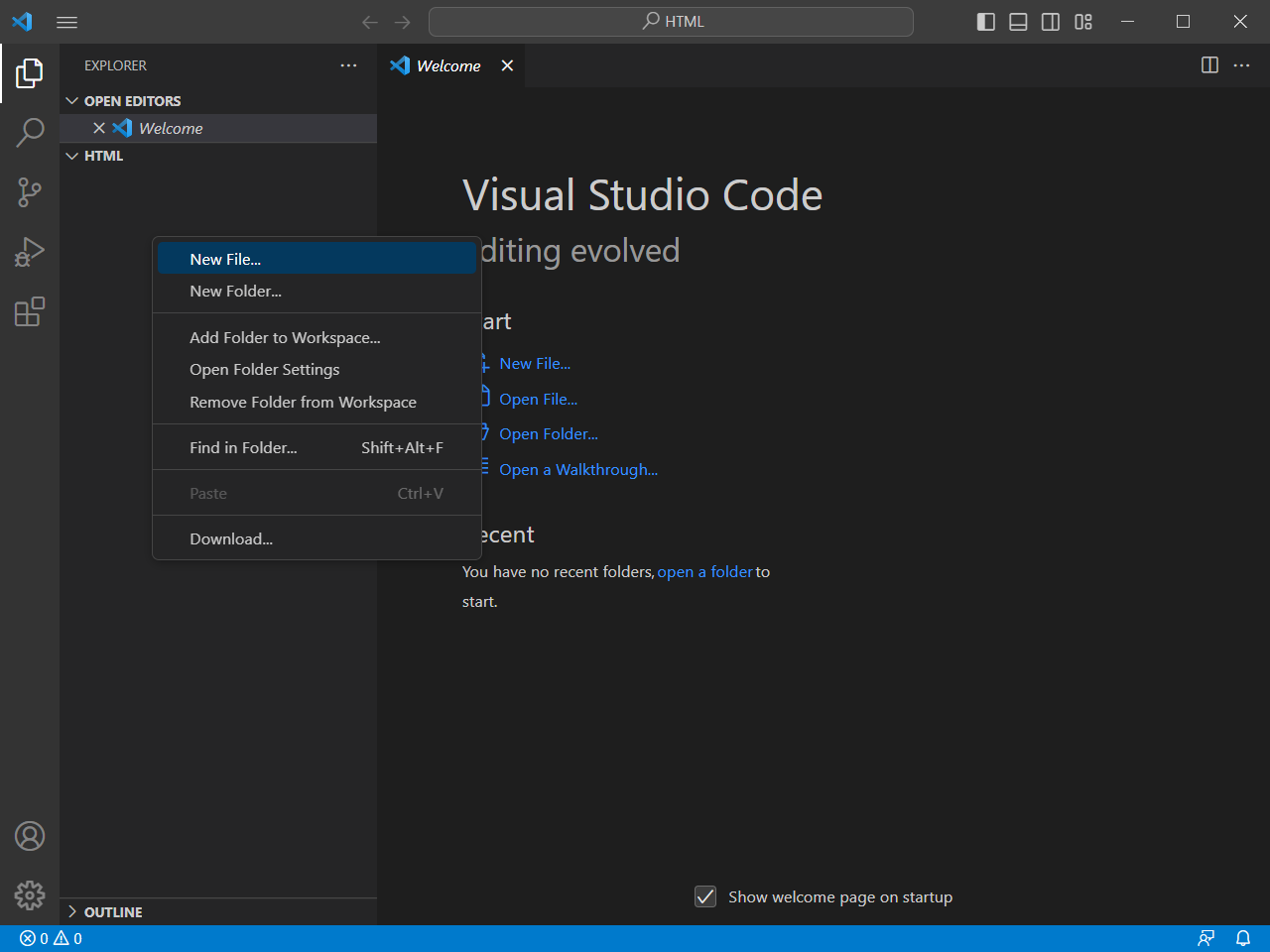1270x952 pixels.
Task: Toggle the primary side bar layout icon
Action: pyautogui.click(x=986, y=22)
